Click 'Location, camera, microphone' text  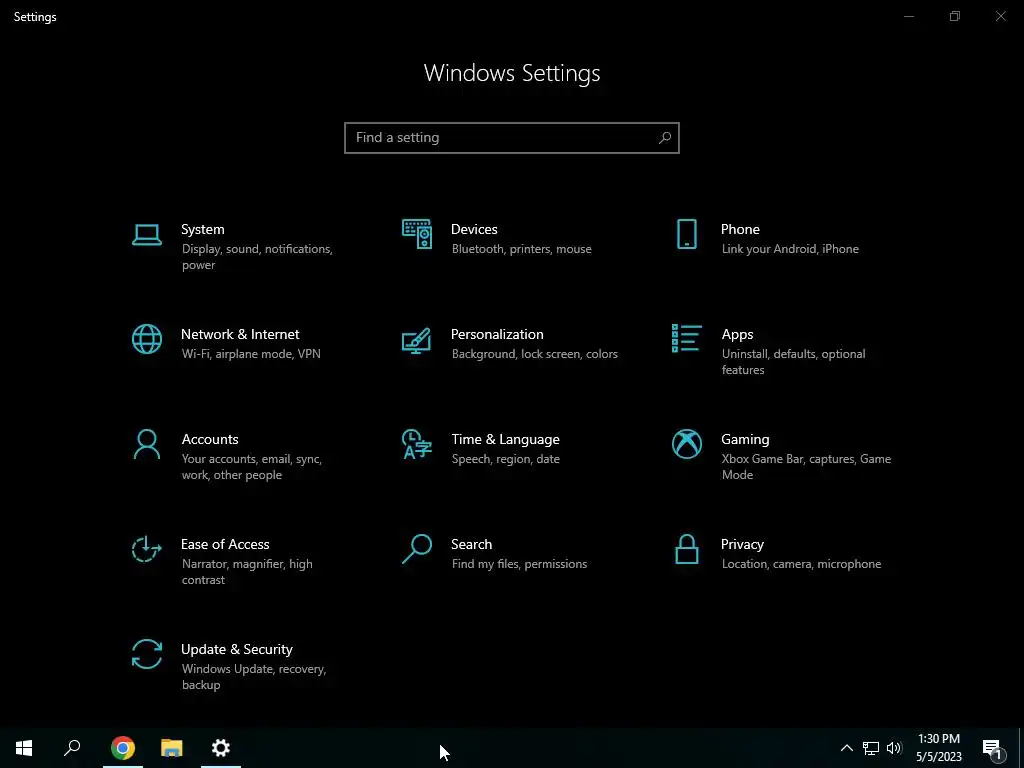pyautogui.click(x=801, y=564)
